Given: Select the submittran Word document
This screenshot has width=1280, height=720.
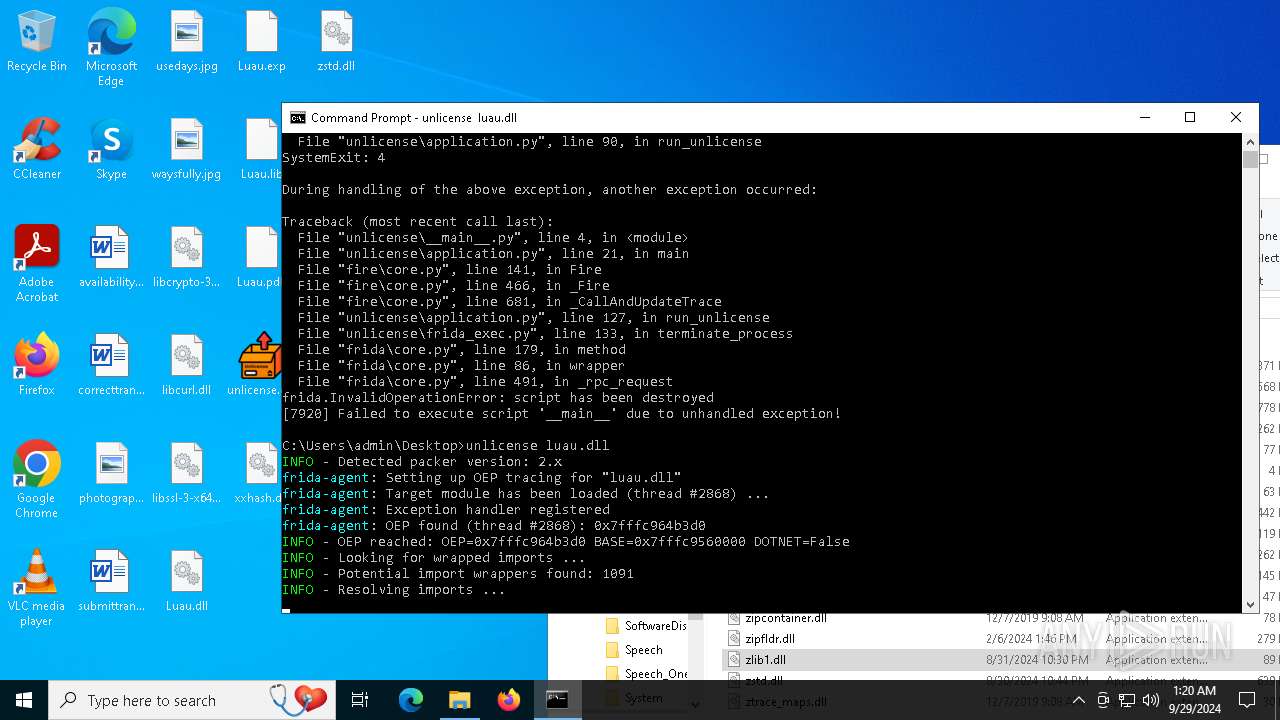Looking at the screenshot, I should click(111, 581).
